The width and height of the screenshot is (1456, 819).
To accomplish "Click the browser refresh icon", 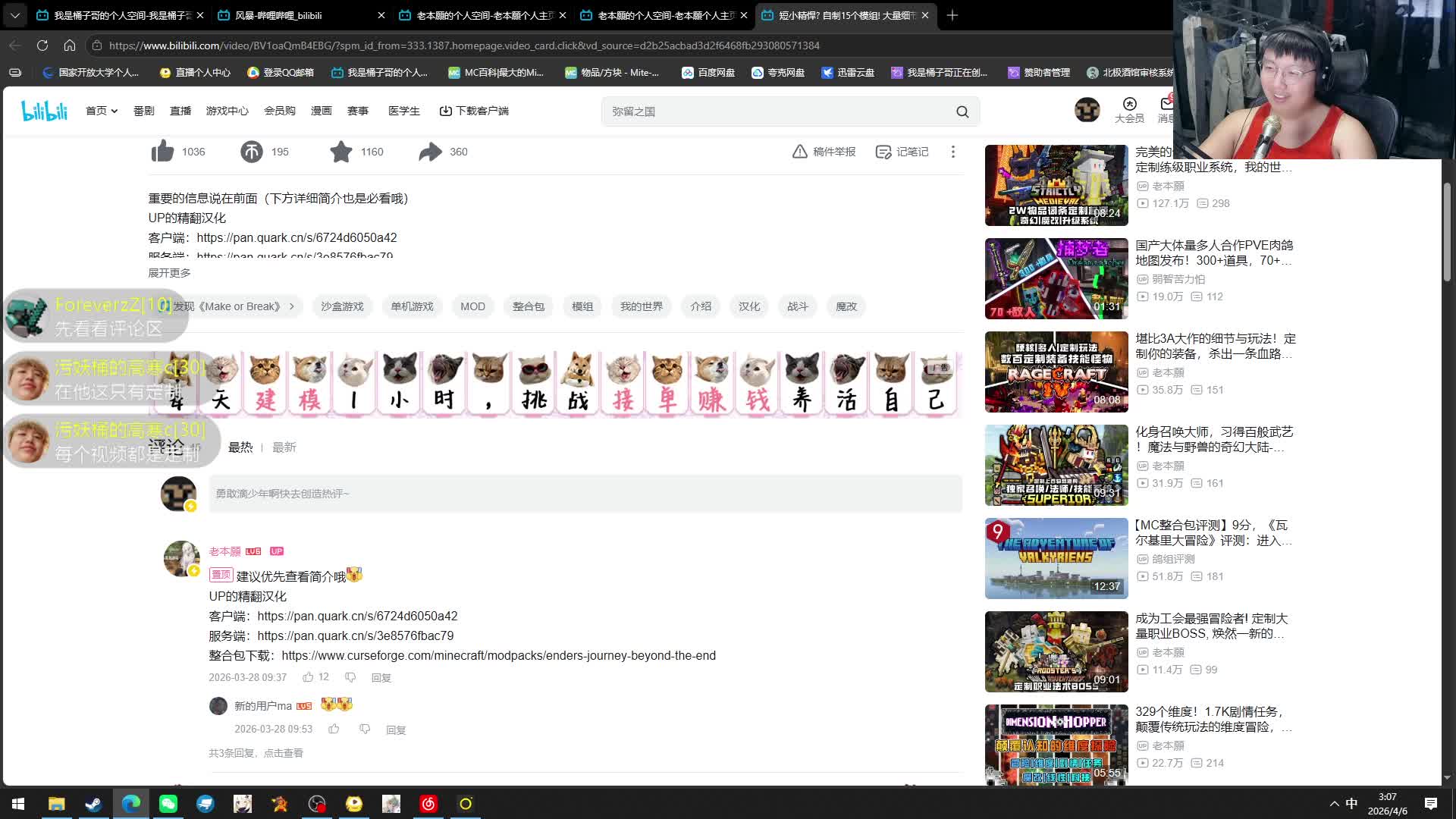I will pos(42,45).
